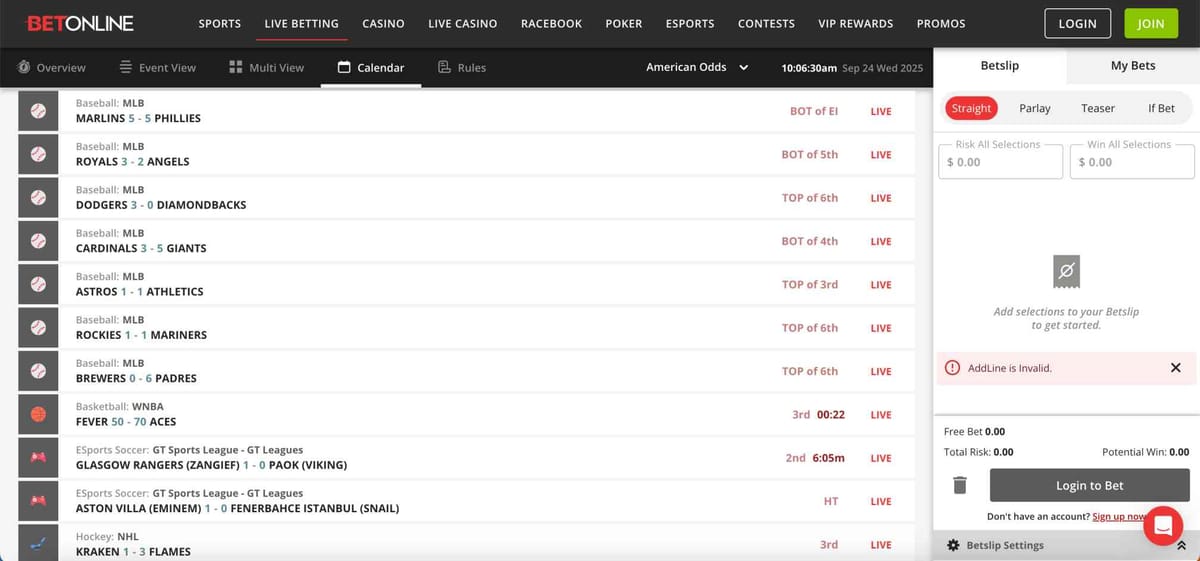Screen dimensions: 1200x561
Task: Click the red warning icon in the alert
Action: 953,368
